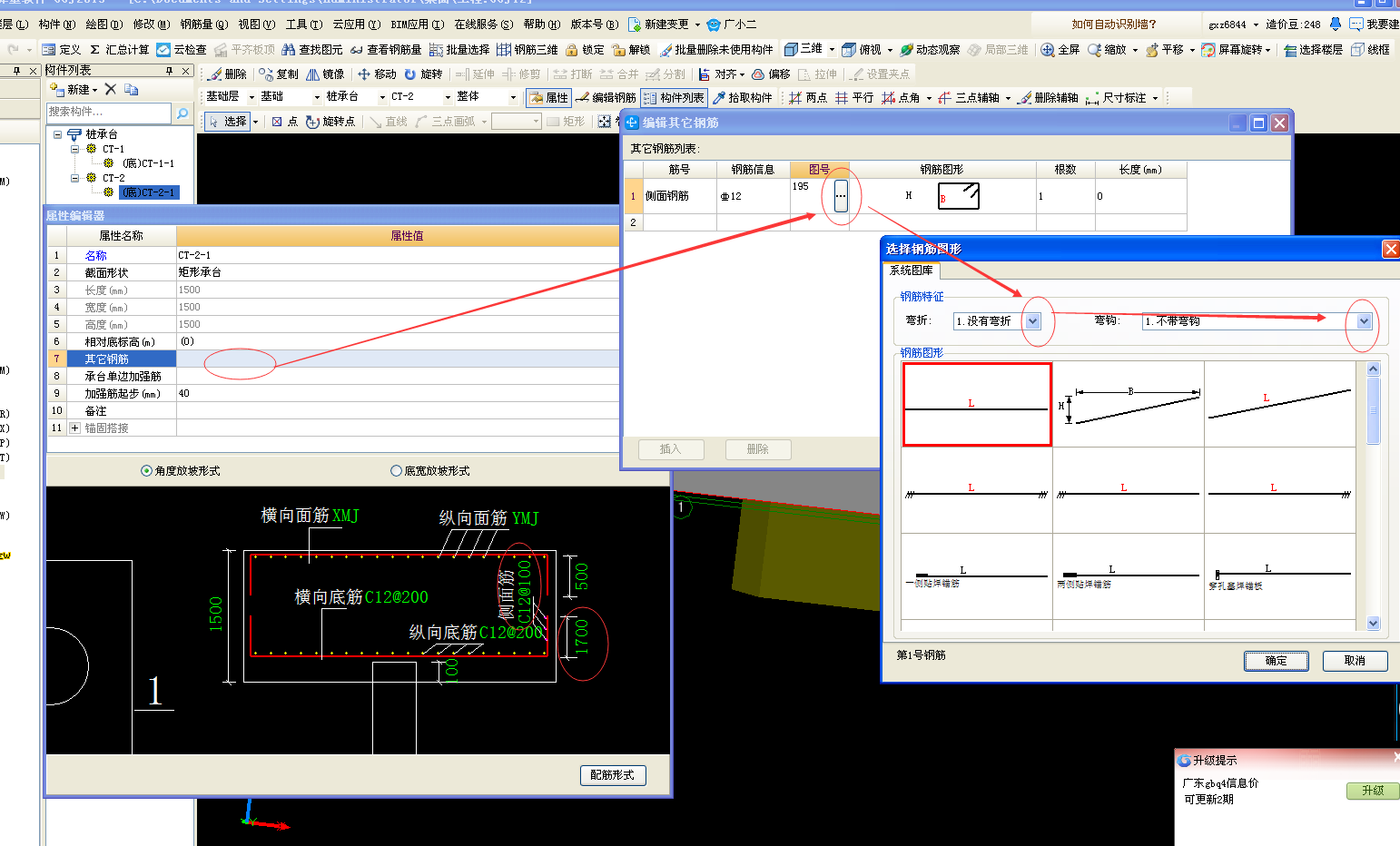Click the 配筋形式 button
The image size is (1400, 846).
click(613, 775)
